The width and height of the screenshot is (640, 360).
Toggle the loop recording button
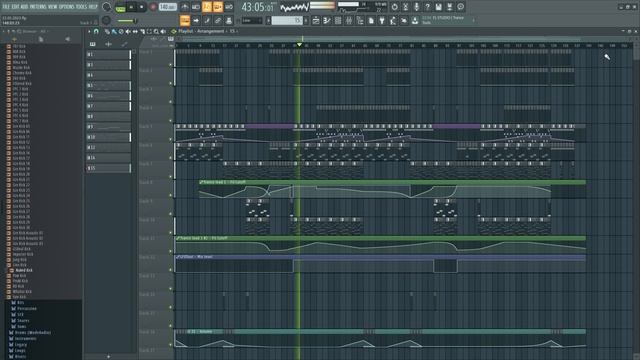tap(229, 7)
